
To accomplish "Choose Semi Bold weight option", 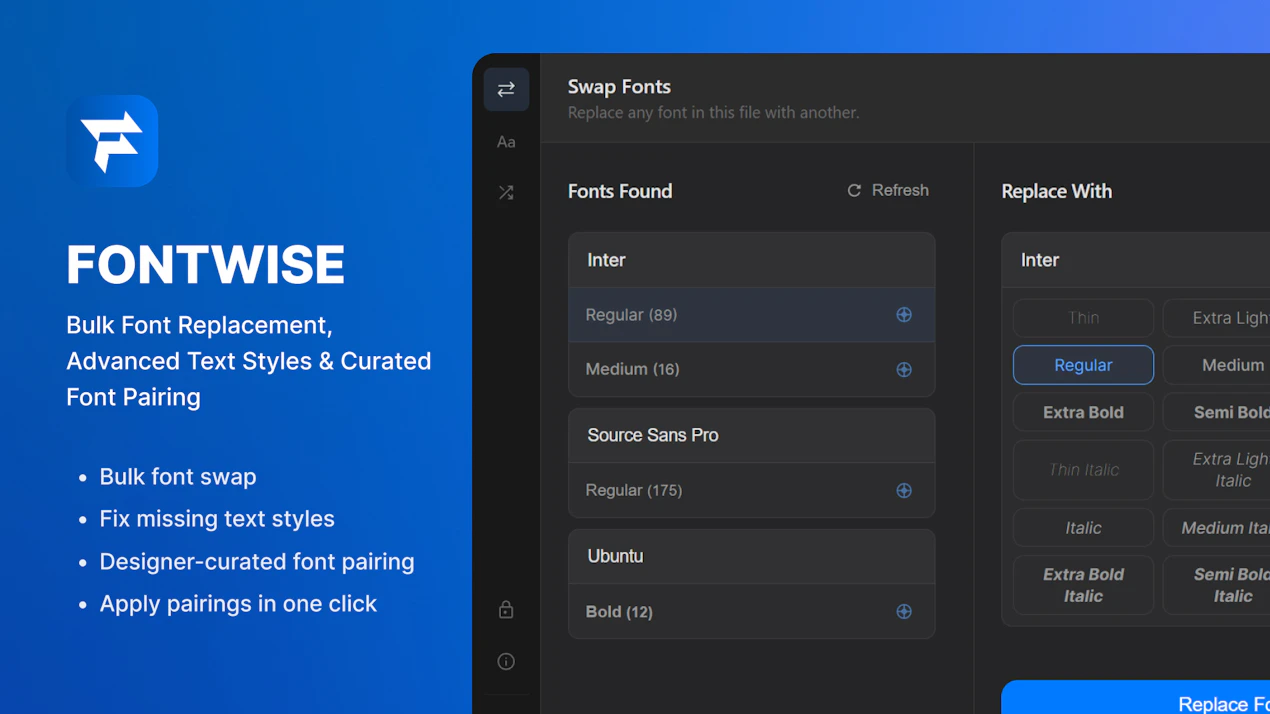I will pos(1216,412).
